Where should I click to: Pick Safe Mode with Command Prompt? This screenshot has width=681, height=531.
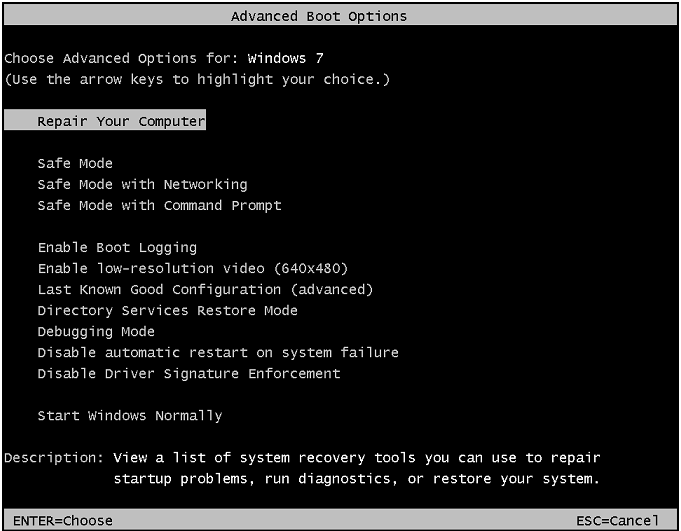pos(159,205)
